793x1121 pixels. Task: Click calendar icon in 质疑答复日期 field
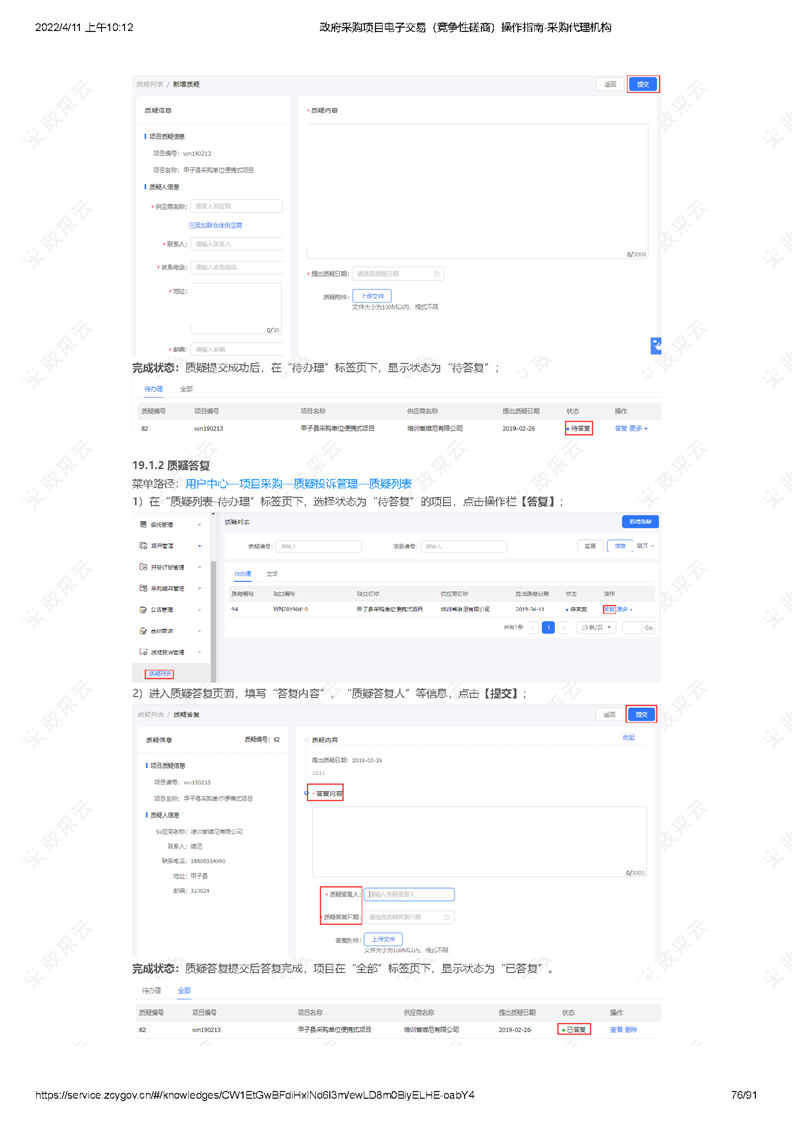point(447,917)
